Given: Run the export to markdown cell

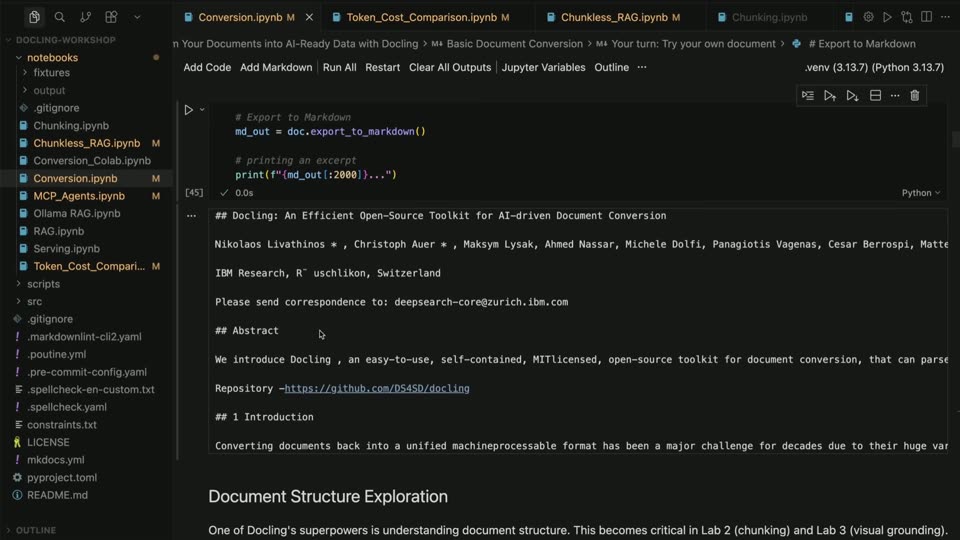Looking at the screenshot, I should pyautogui.click(x=189, y=110).
